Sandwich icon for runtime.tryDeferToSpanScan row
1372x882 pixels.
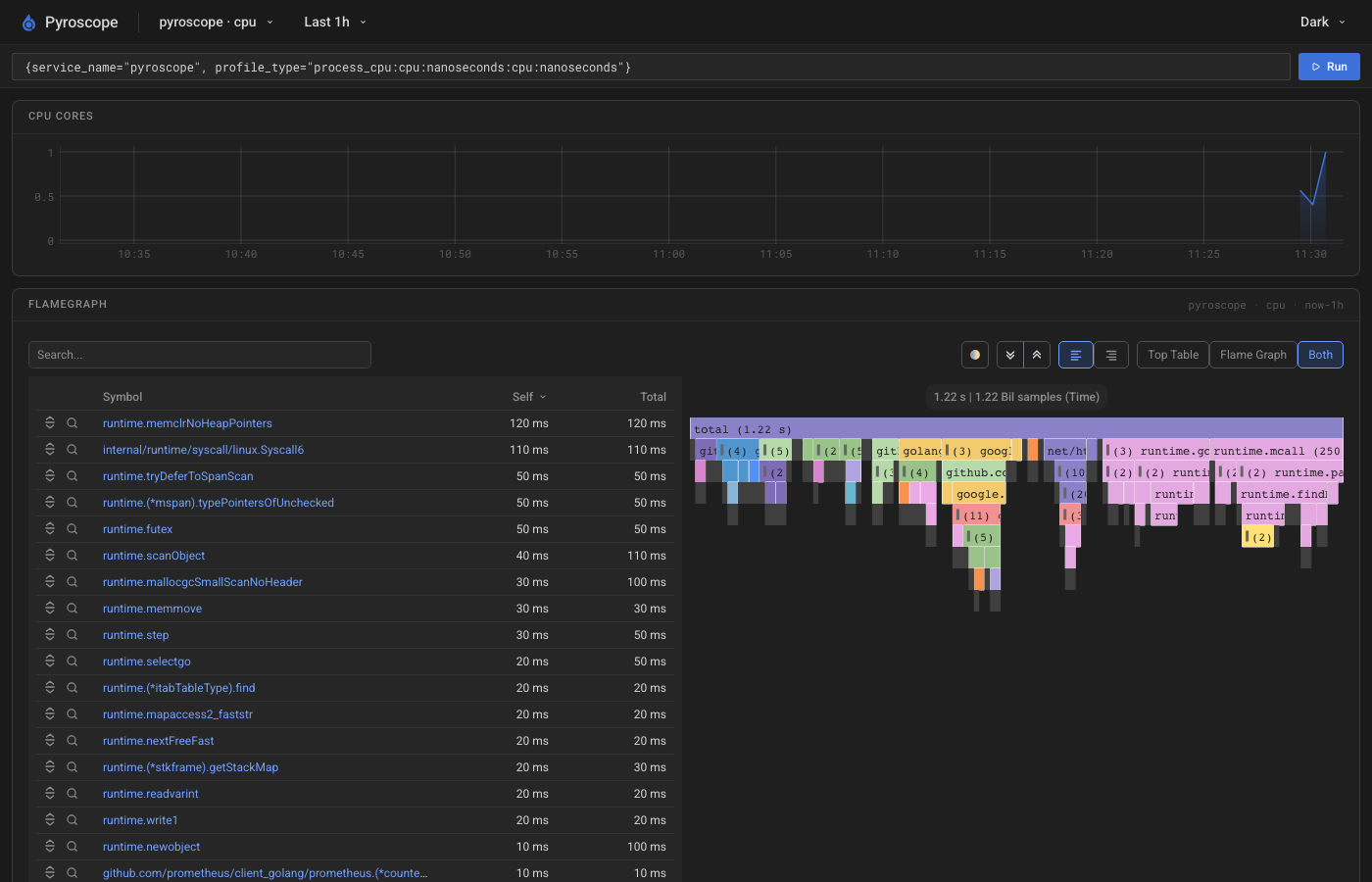tap(50, 476)
